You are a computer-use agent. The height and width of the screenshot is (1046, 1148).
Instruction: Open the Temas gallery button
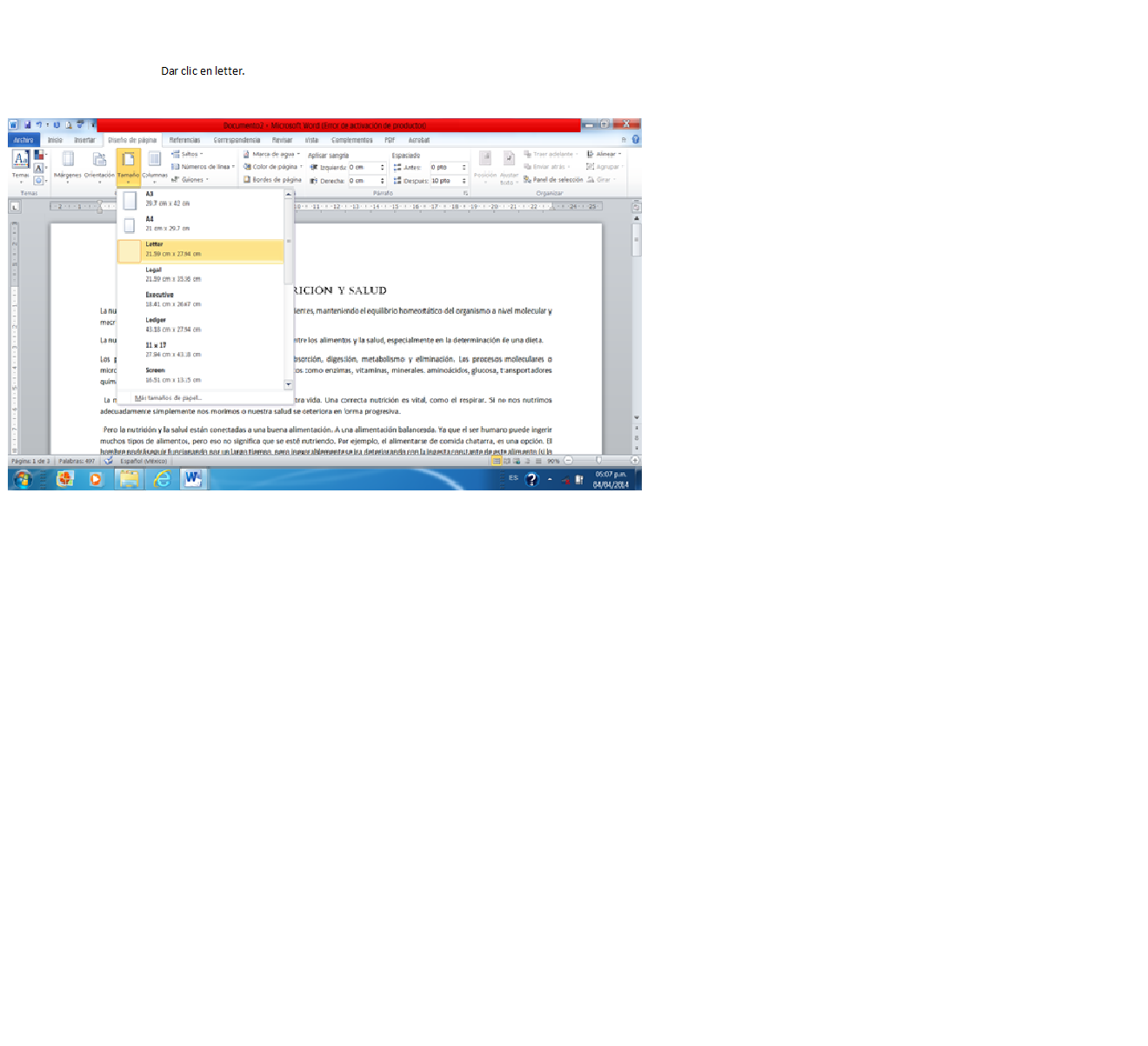pyautogui.click(x=21, y=167)
